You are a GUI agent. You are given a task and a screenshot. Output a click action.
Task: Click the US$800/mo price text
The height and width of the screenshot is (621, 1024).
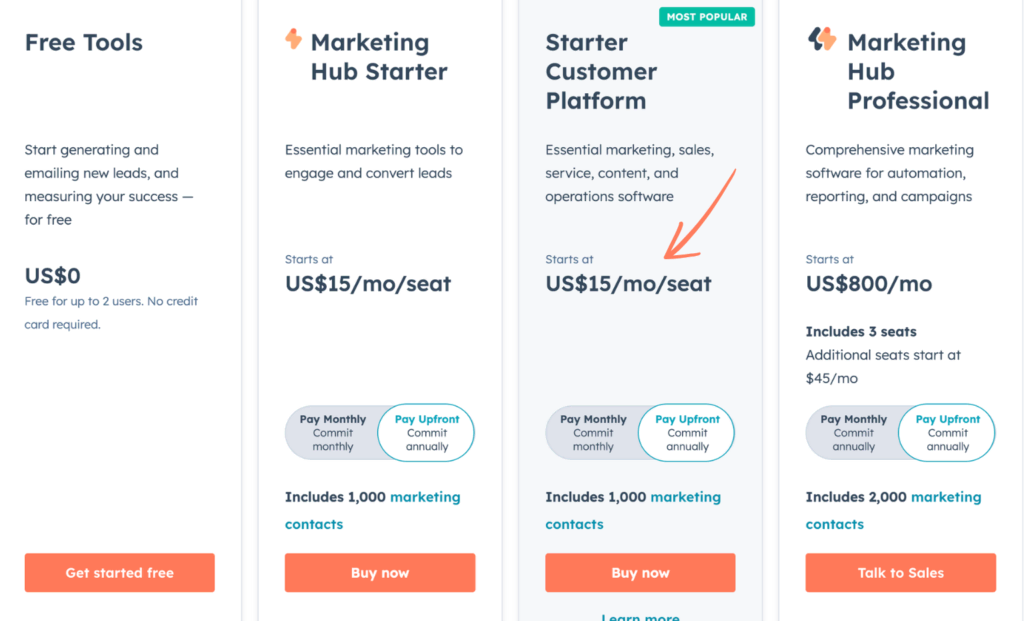click(x=868, y=284)
